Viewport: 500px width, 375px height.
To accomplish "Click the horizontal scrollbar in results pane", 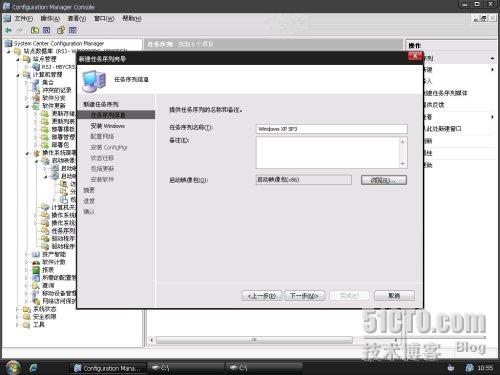I will coord(254,340).
